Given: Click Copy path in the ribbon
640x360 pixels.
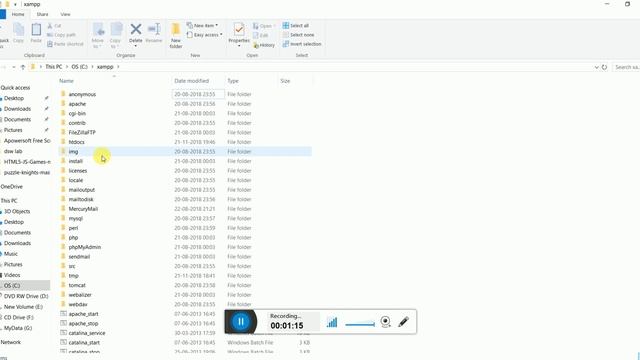Looking at the screenshot, I should (62, 35).
